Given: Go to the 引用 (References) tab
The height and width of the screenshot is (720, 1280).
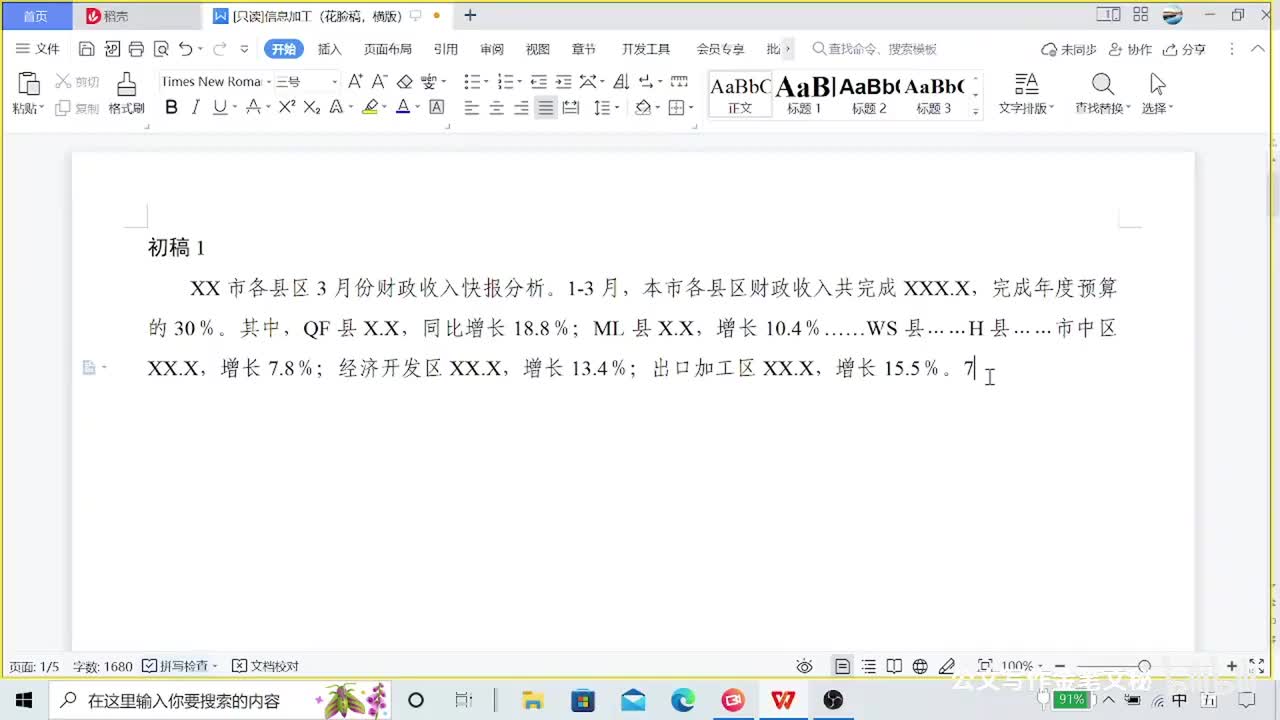Looking at the screenshot, I should (445, 49).
